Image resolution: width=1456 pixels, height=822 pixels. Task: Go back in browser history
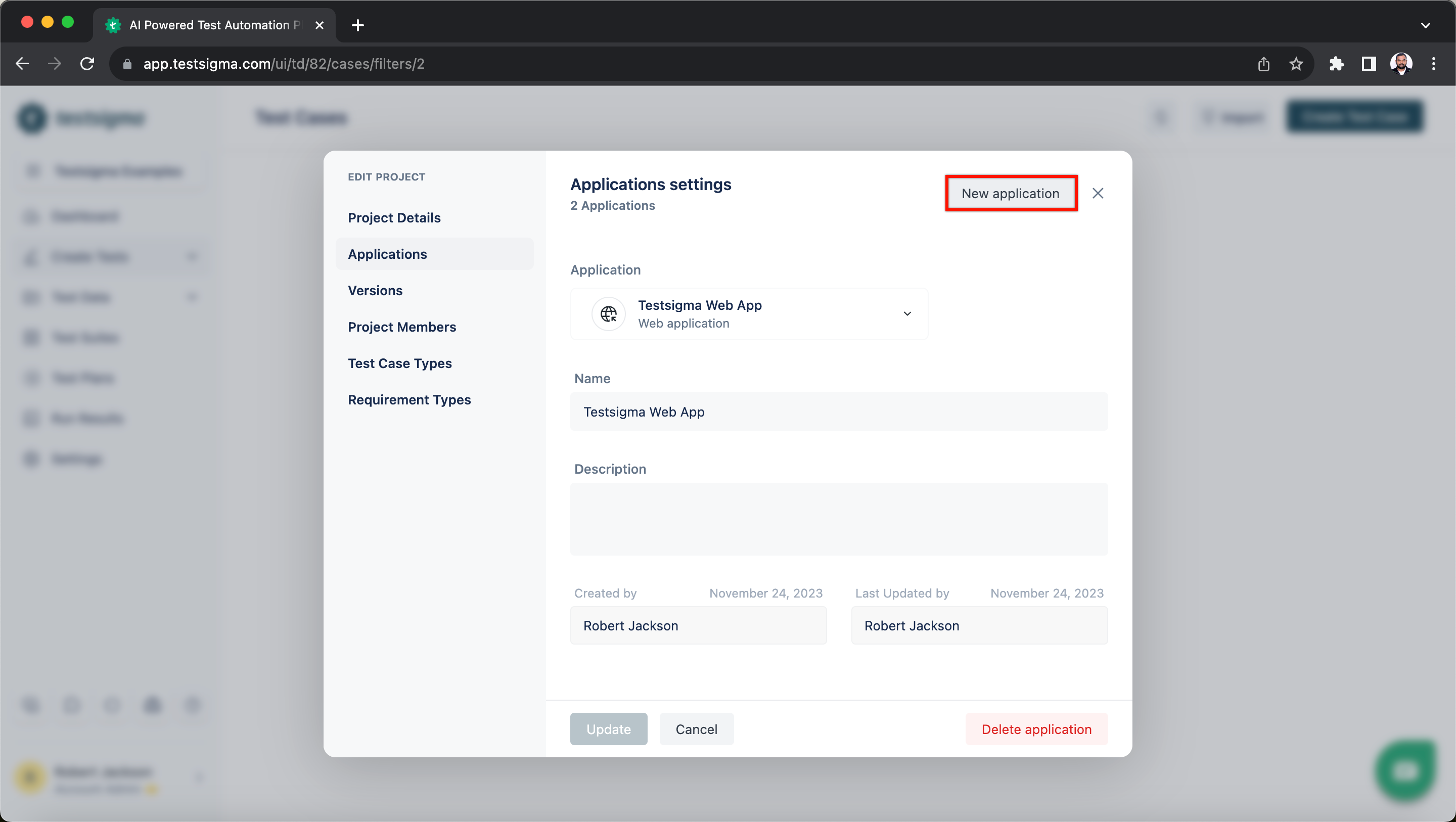[22, 64]
